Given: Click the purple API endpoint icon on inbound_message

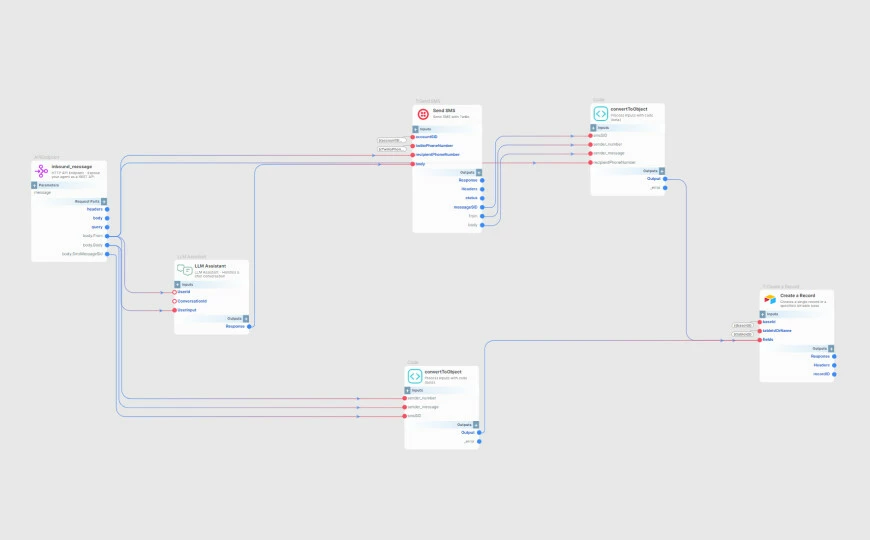Looking at the screenshot, I should (42, 171).
